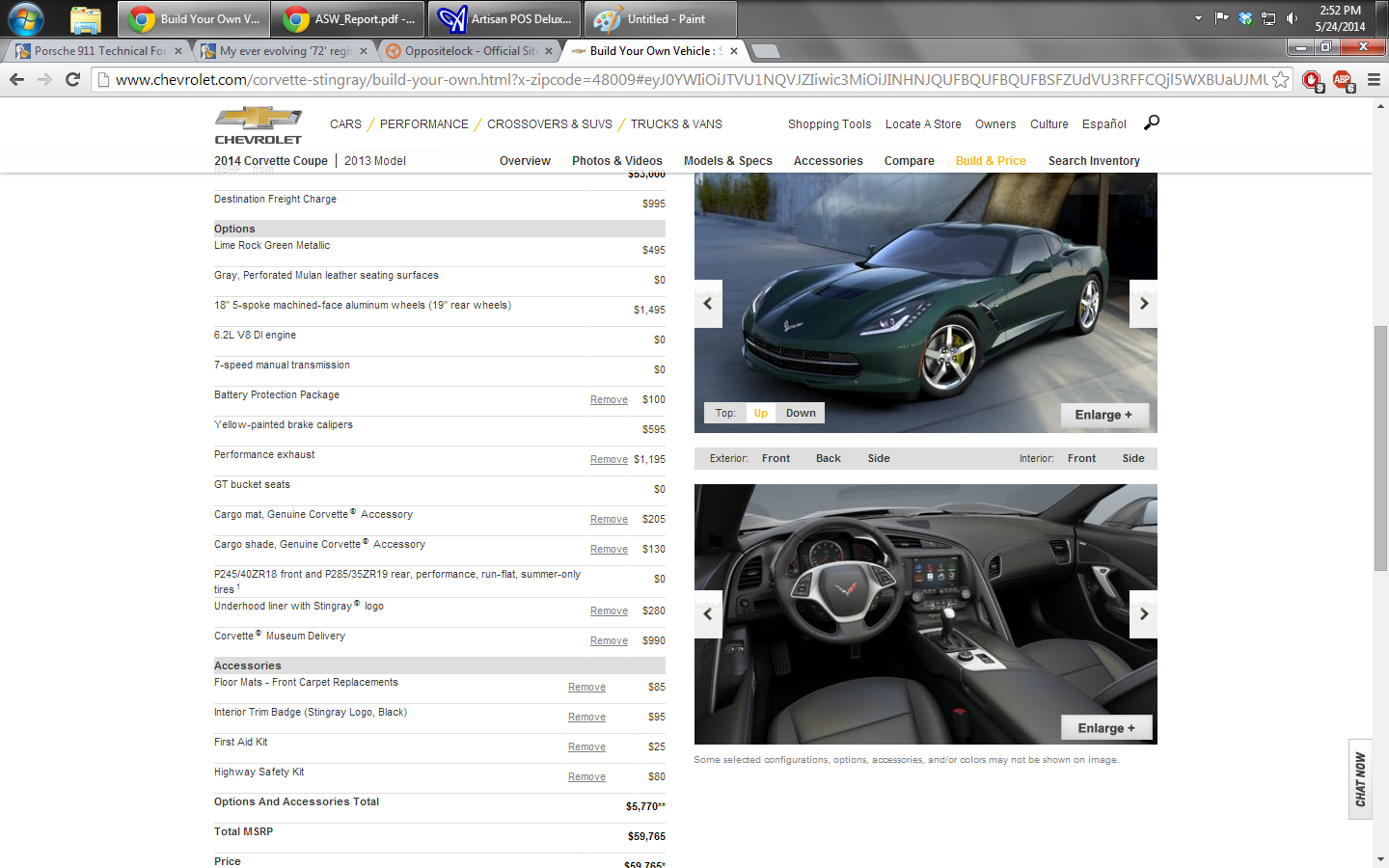Viewport: 1389px width, 868px height.
Task: Open the CARS navigation menu
Action: click(x=345, y=124)
